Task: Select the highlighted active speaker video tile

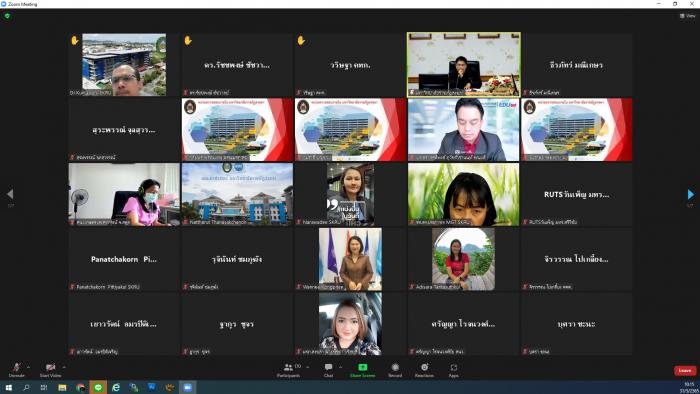Action: tap(463, 64)
